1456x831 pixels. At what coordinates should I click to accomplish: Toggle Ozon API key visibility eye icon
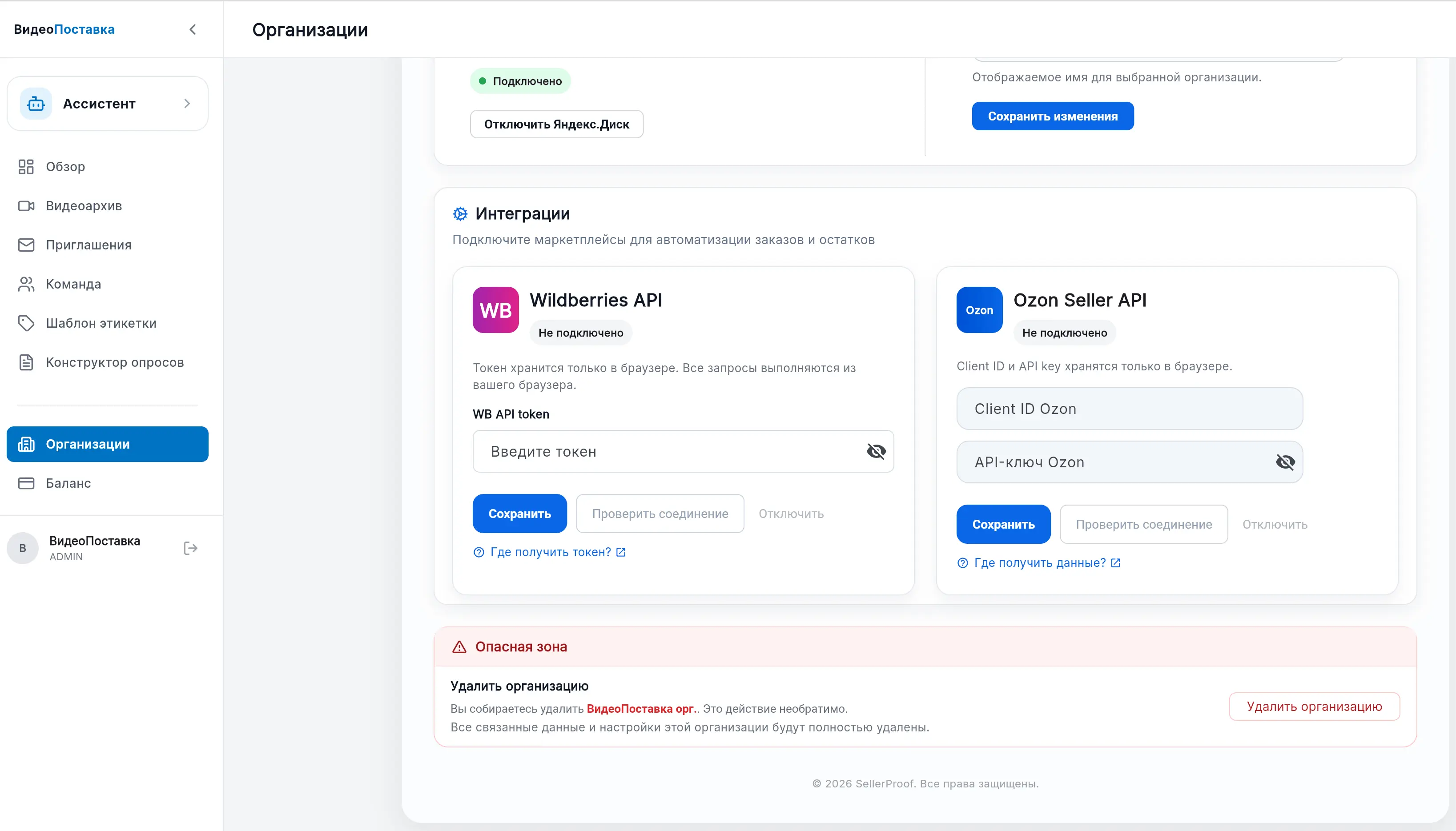1285,462
